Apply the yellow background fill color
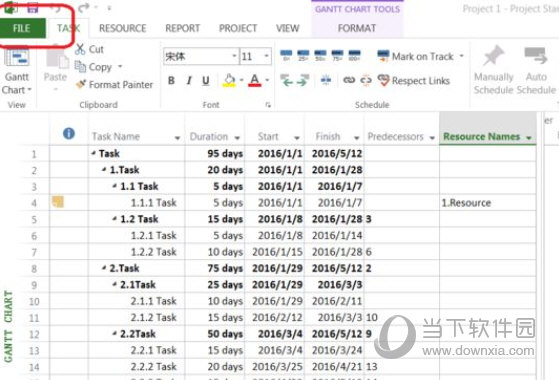Screen dimensions: 559x380 tap(230, 81)
